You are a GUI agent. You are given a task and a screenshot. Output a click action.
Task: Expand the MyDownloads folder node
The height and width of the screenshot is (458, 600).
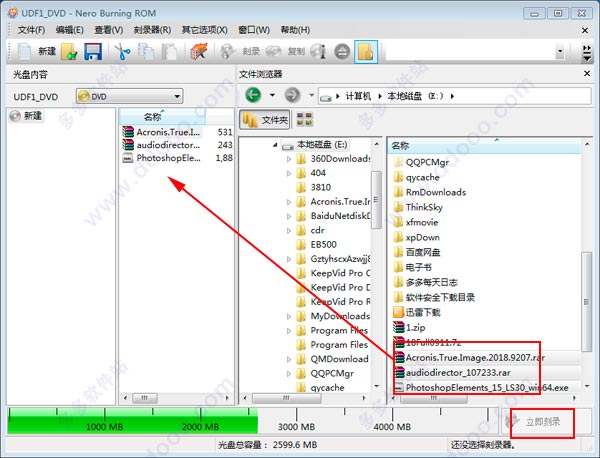pyautogui.click(x=289, y=316)
